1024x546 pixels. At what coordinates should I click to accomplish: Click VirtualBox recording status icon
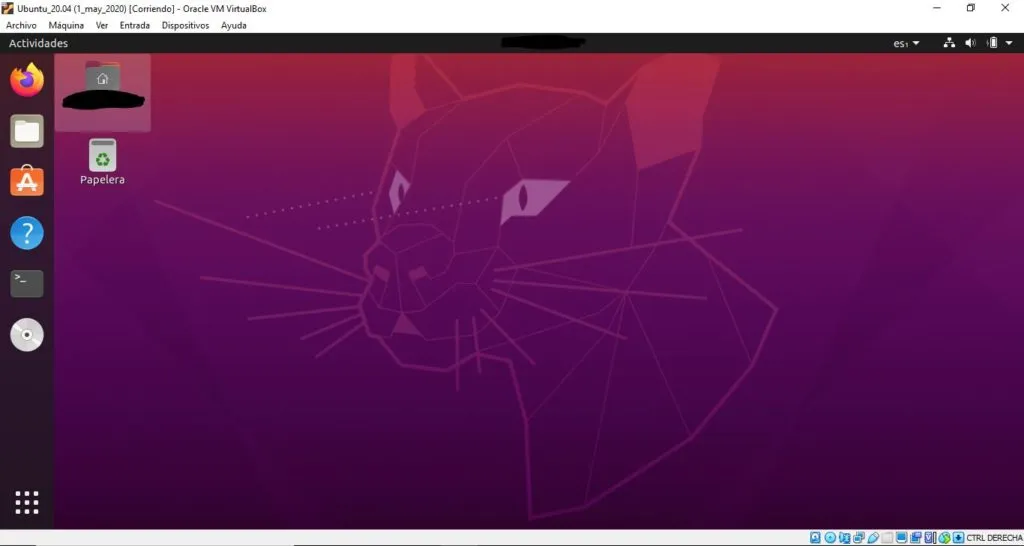click(x=916, y=538)
